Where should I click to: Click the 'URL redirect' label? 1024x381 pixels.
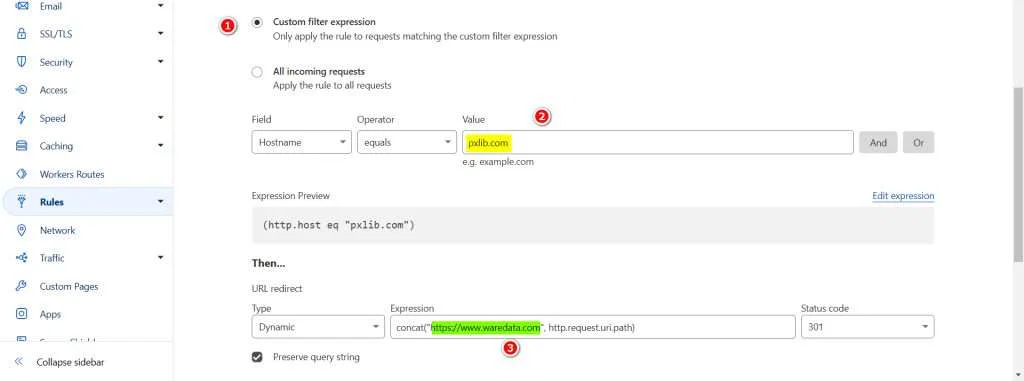[277, 288]
